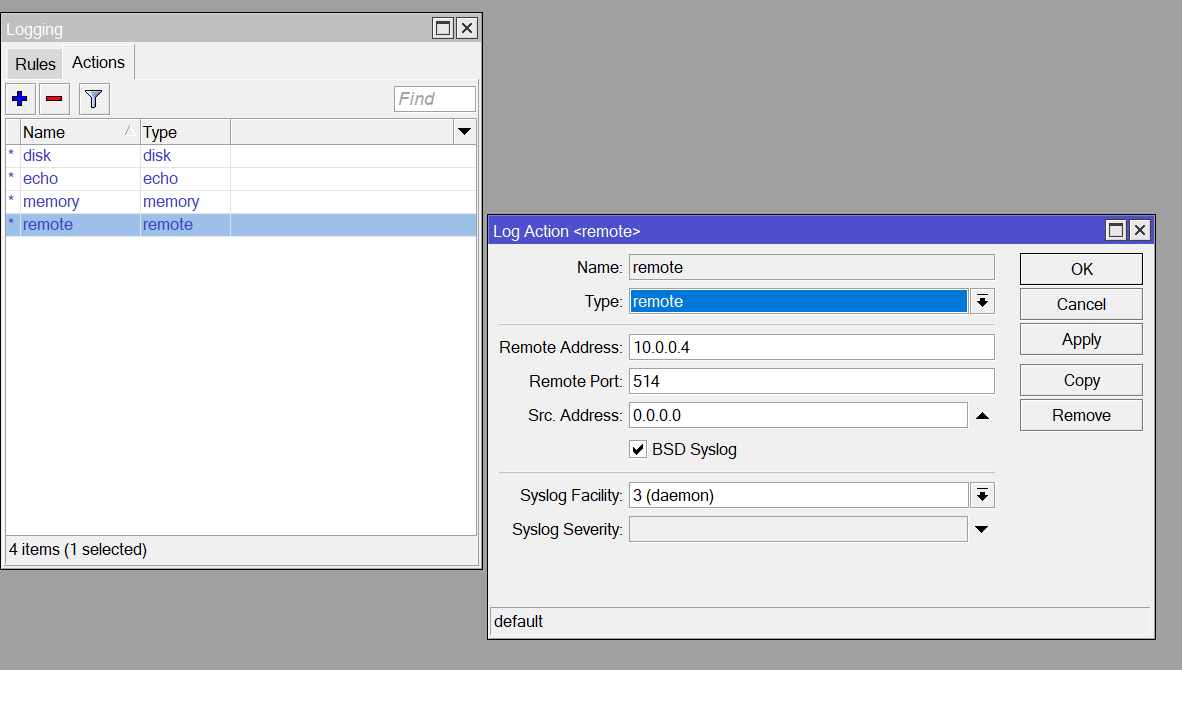
Task: Collapse Src. Address options via the up arrow
Action: tap(982, 414)
